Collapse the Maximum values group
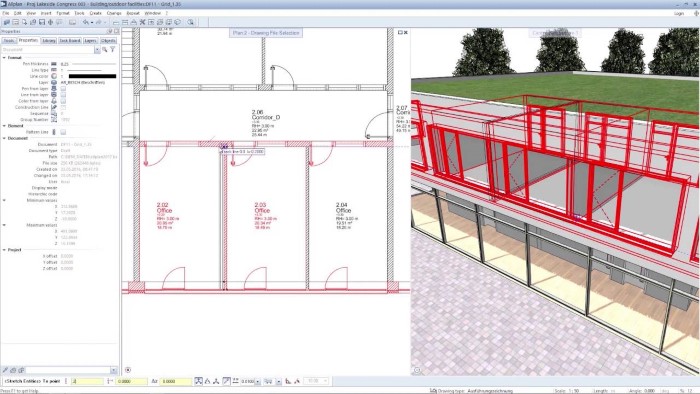Image resolution: width=700 pixels, height=394 pixels. click(4, 225)
